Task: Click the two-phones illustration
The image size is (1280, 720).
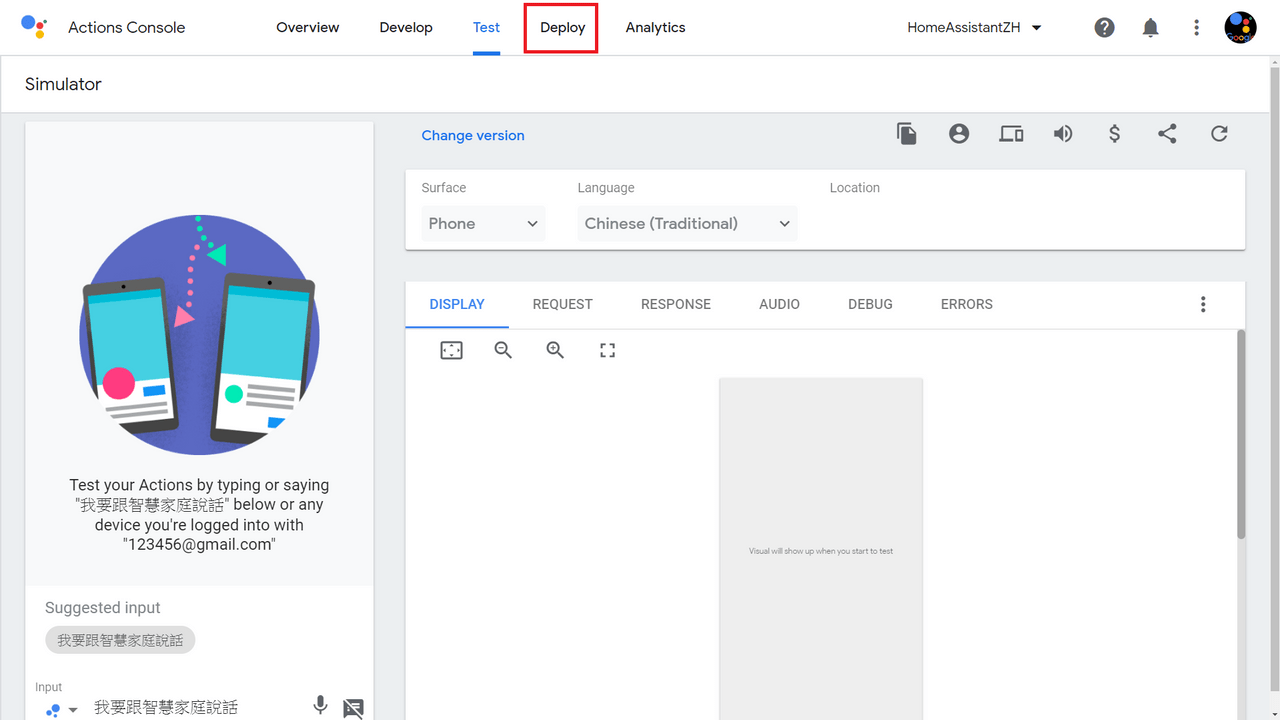Action: pyautogui.click(x=199, y=335)
